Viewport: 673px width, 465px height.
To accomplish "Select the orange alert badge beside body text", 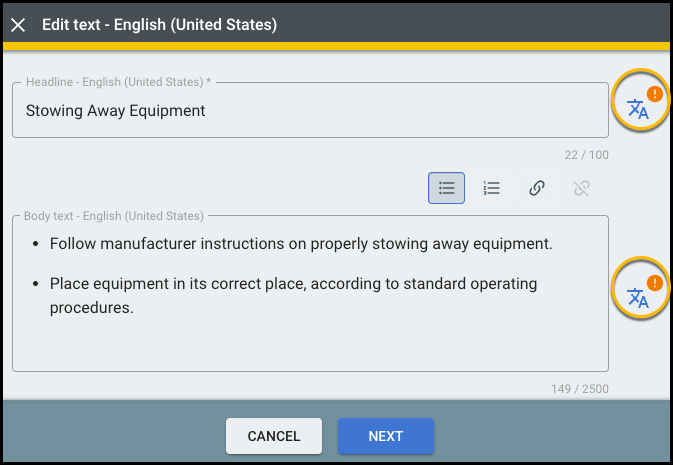I will (x=654, y=282).
